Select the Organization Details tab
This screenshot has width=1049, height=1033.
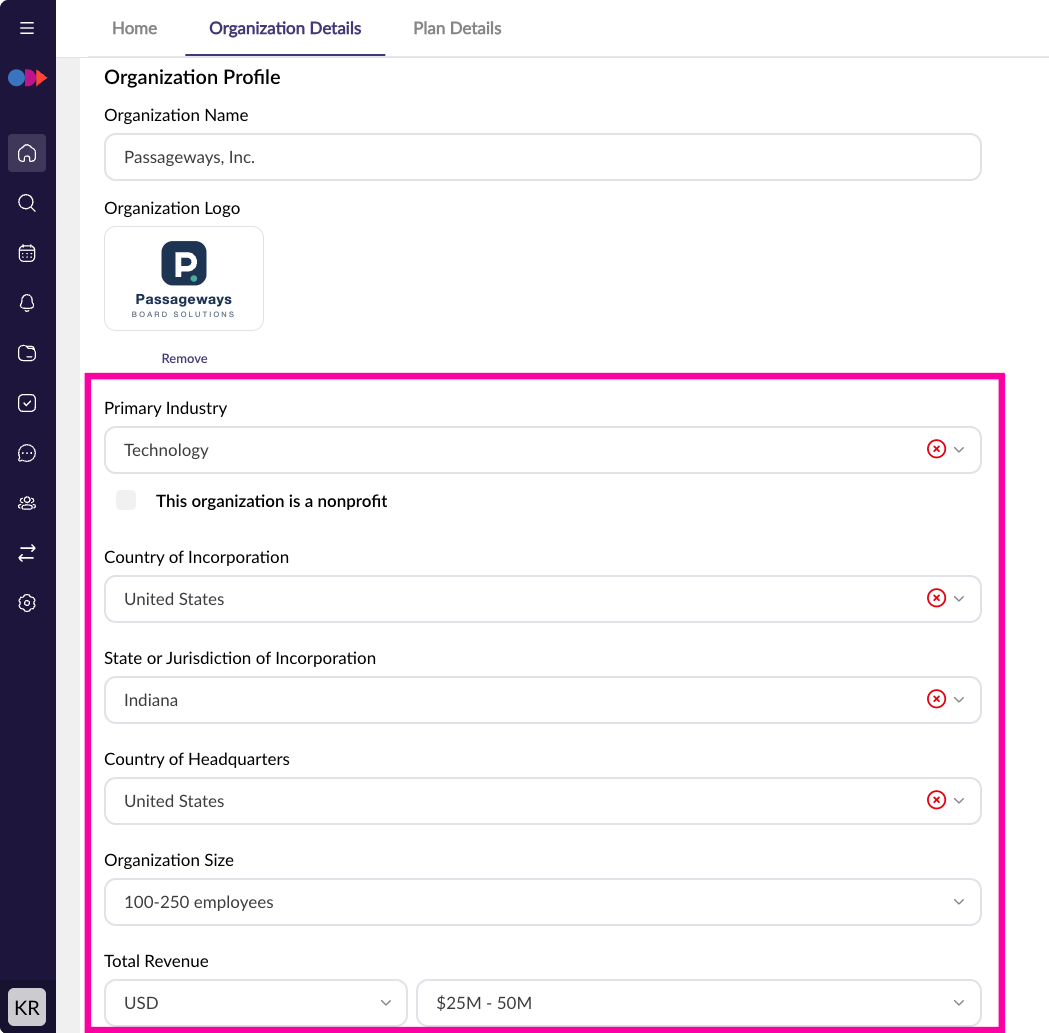[x=285, y=28]
